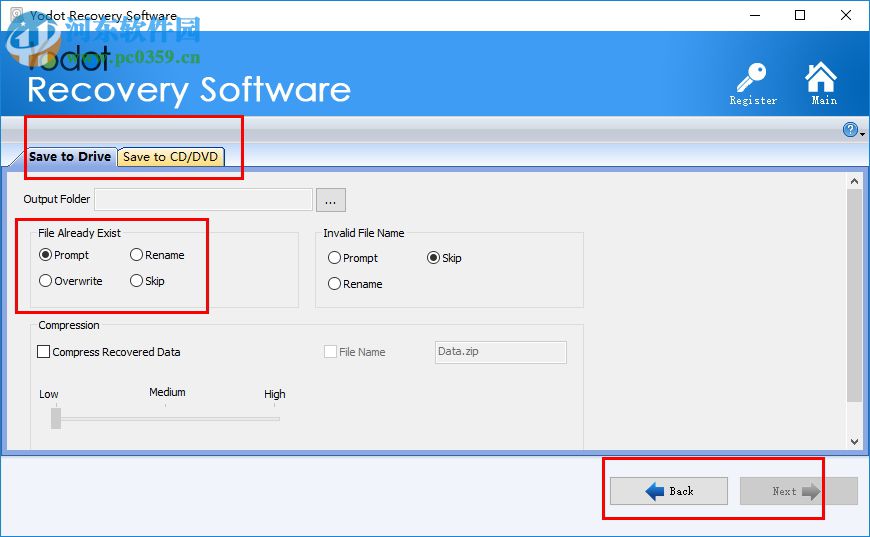Click scroll down arrow of options panel

854,442
